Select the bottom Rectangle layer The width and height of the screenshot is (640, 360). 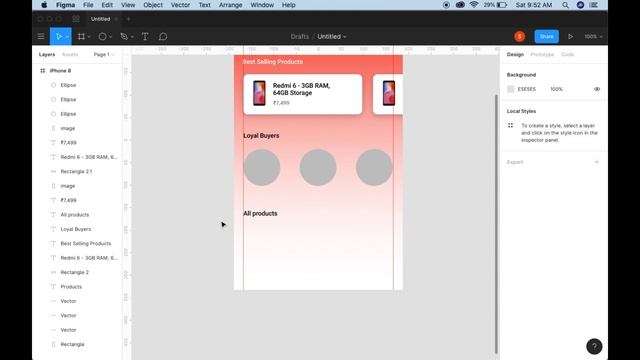72,344
